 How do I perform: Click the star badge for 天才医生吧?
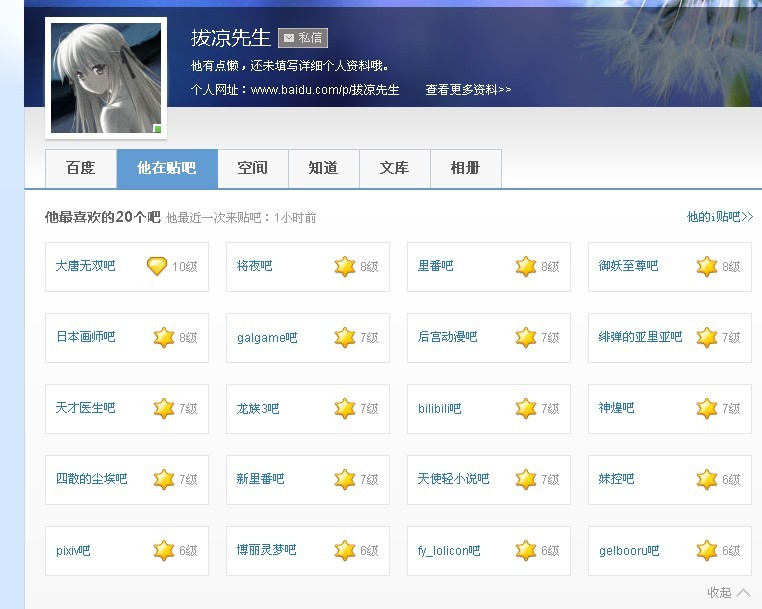pyautogui.click(x=164, y=408)
